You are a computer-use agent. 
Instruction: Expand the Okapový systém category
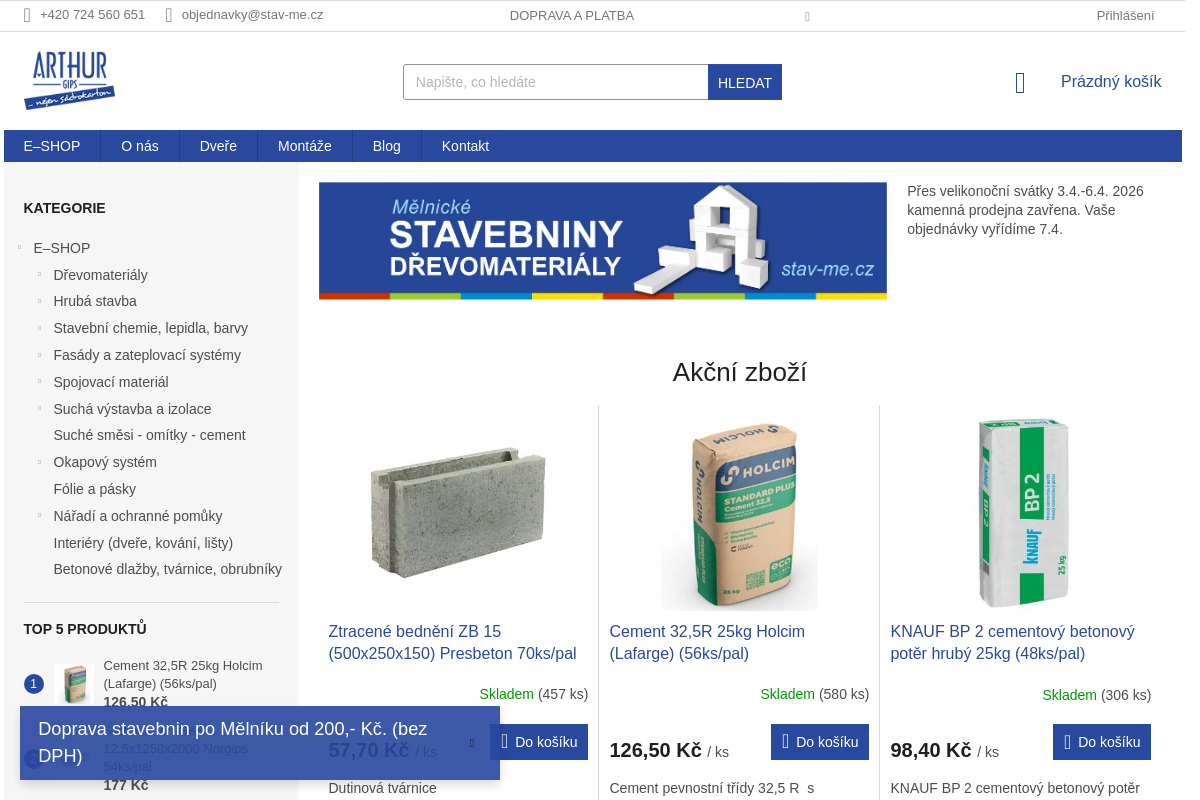click(40, 462)
